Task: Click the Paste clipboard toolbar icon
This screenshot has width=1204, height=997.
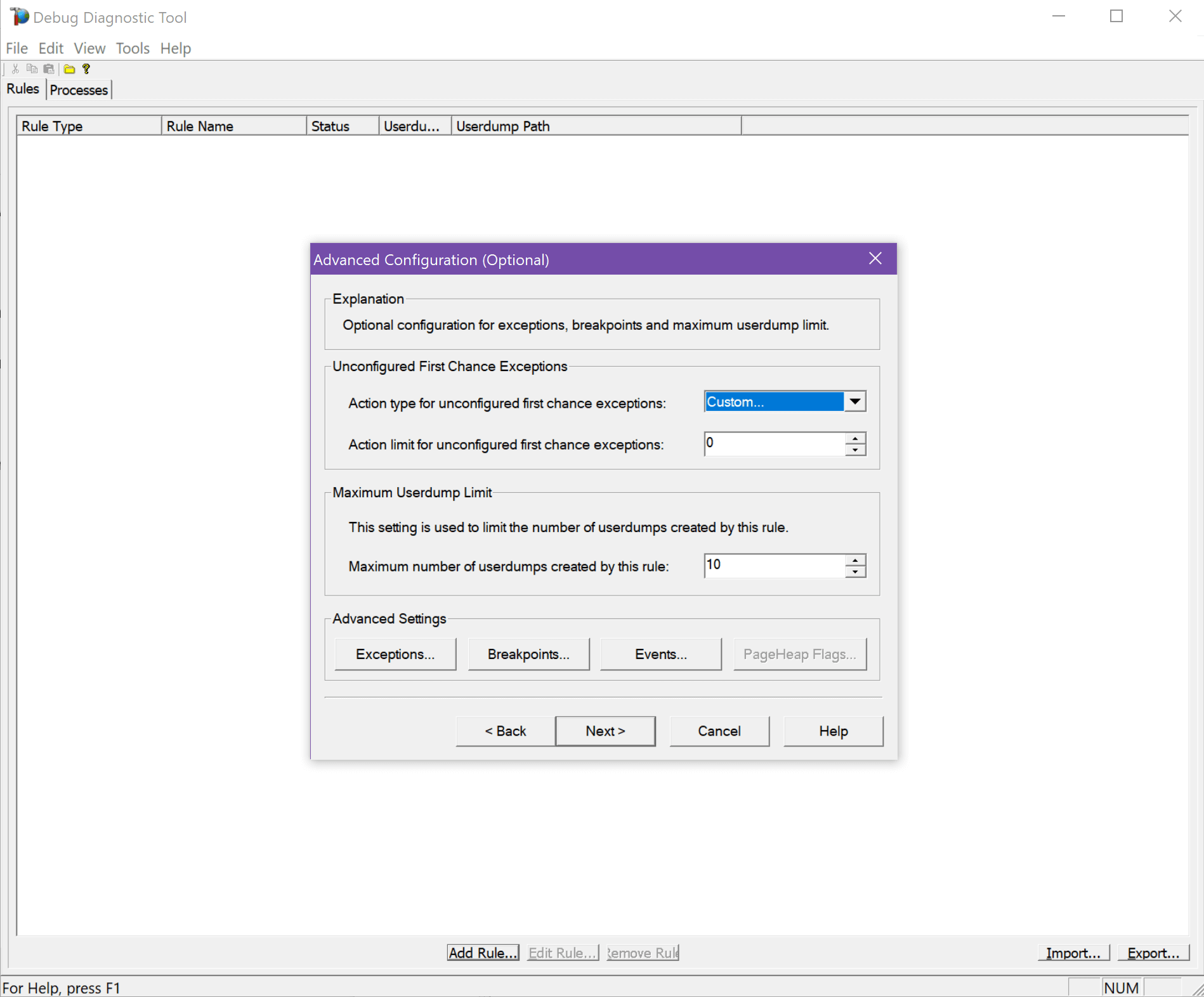Action: [49, 68]
